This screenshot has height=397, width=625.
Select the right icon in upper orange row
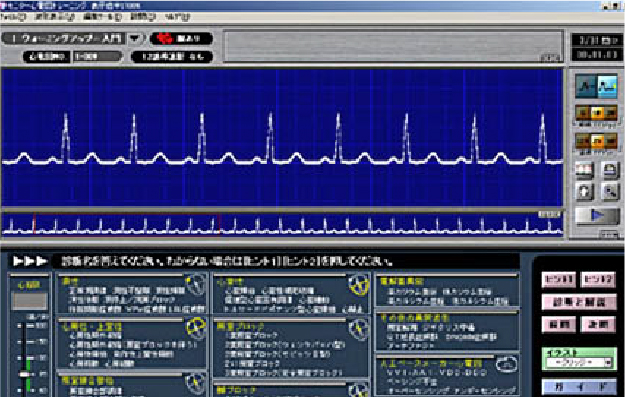(x=611, y=114)
